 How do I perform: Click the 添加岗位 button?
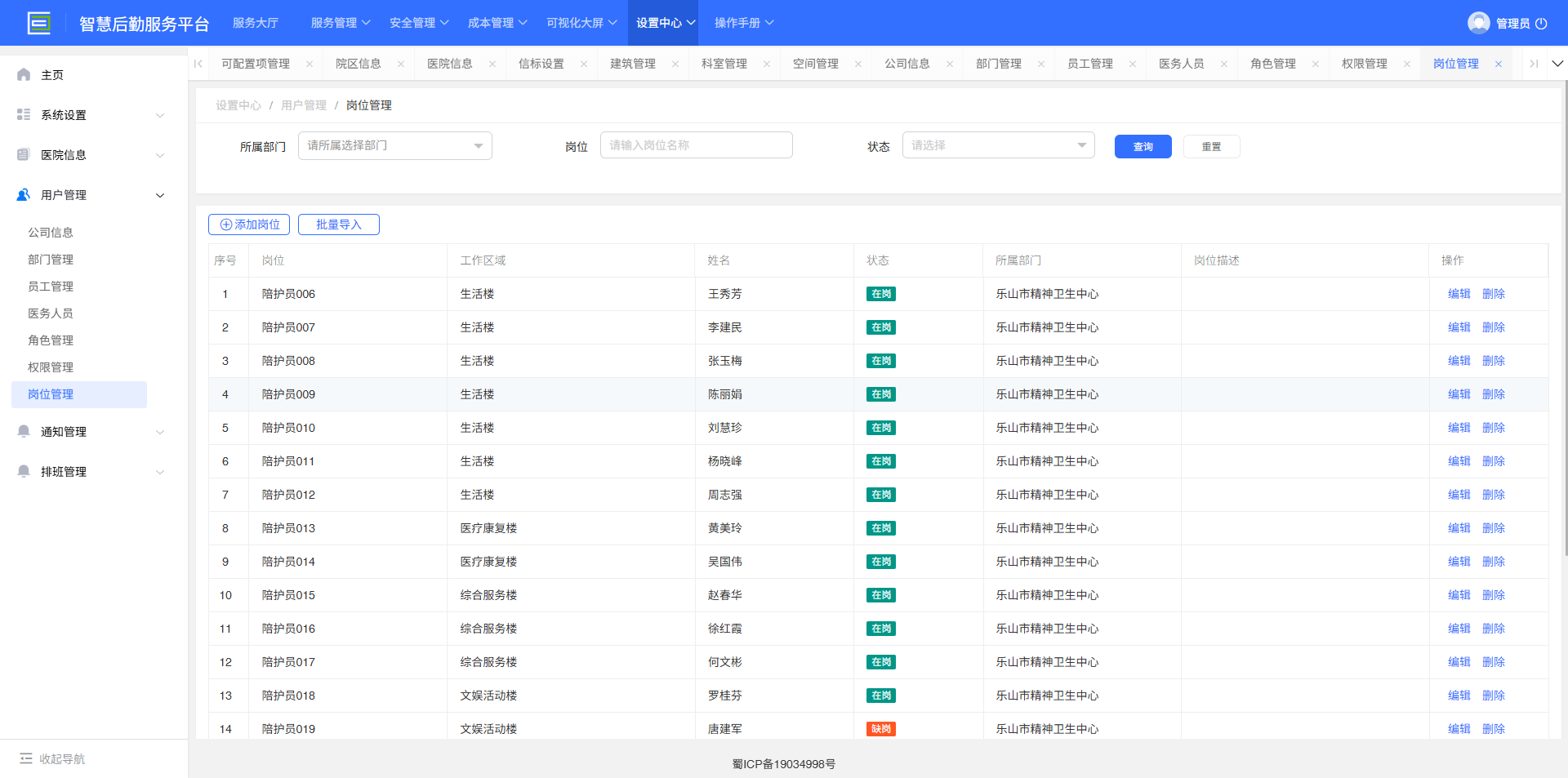click(249, 225)
